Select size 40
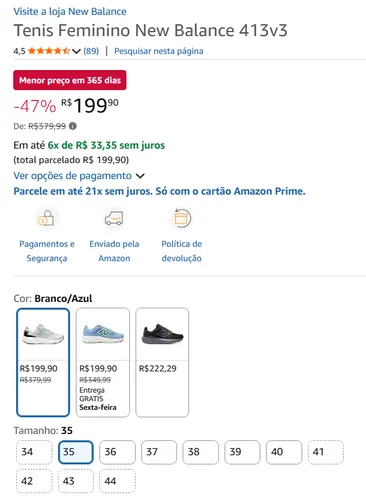The width and height of the screenshot is (366, 500). [x=284, y=452]
